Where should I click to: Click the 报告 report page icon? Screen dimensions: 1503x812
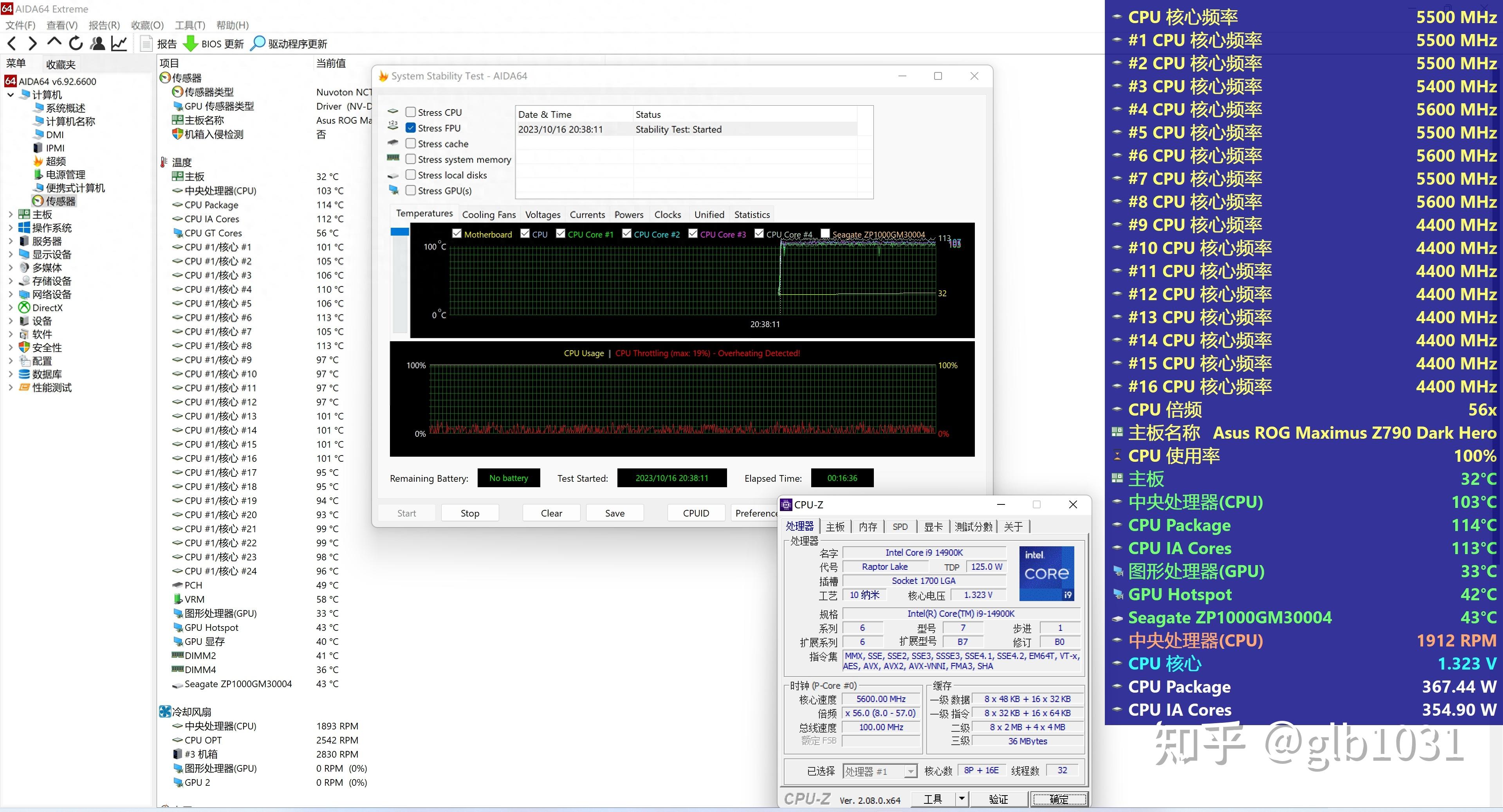pyautogui.click(x=147, y=44)
